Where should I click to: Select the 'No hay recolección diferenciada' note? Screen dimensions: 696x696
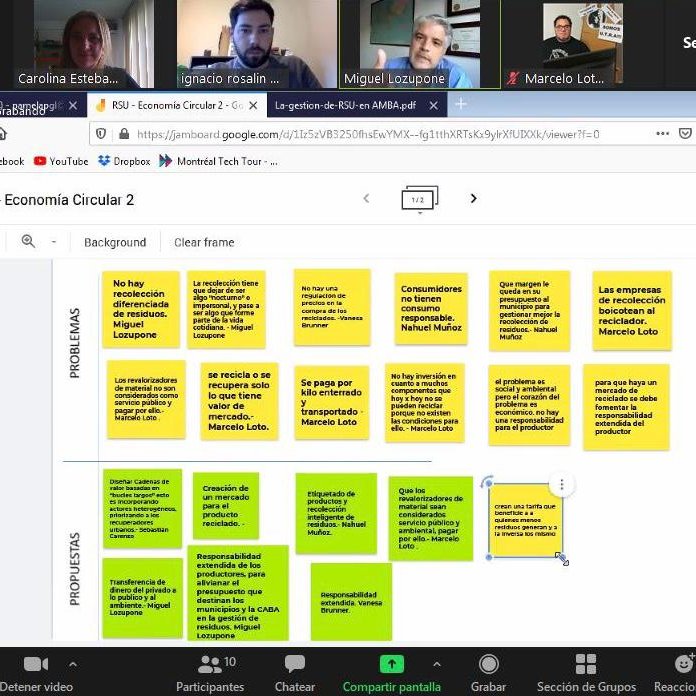click(x=141, y=309)
